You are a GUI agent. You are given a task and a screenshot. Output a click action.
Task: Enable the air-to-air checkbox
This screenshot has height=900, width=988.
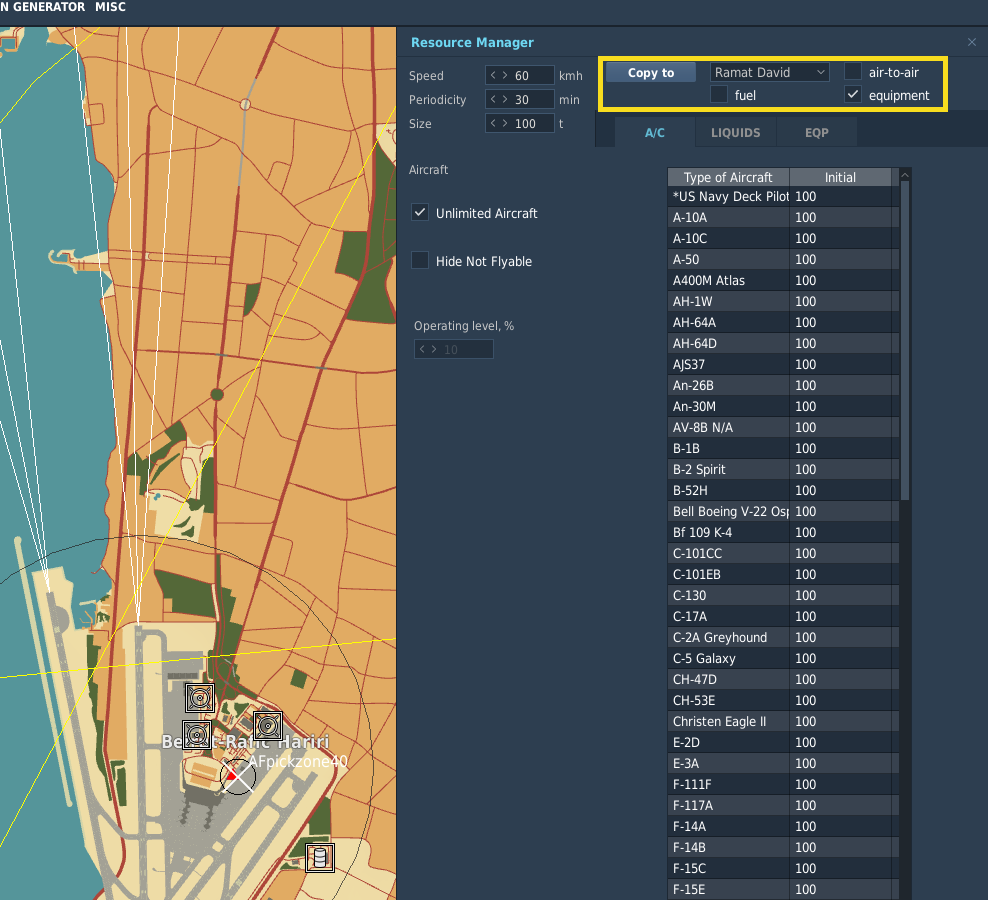pyautogui.click(x=853, y=71)
